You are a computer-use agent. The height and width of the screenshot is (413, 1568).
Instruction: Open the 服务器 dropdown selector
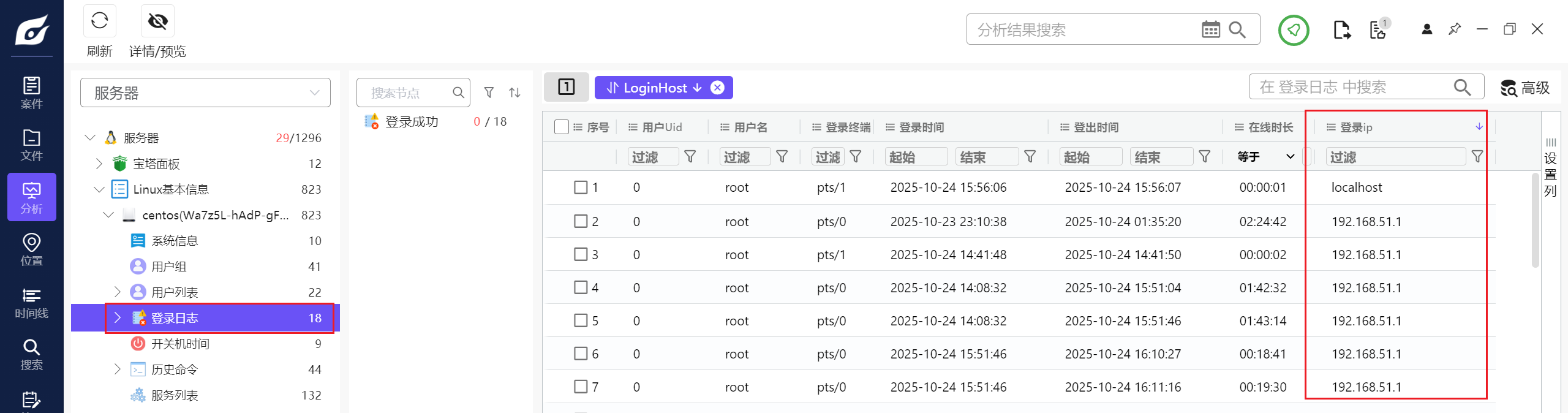(205, 93)
